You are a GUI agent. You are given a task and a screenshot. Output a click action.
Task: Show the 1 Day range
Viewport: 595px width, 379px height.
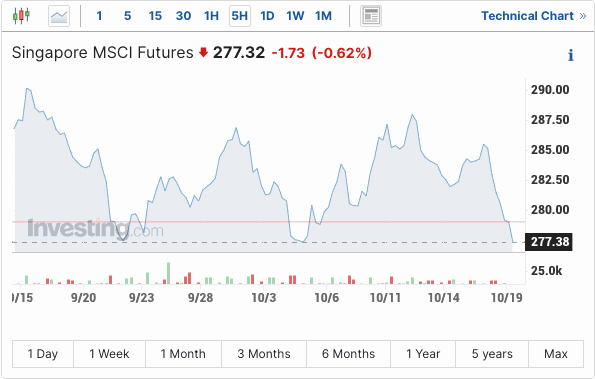point(43,354)
